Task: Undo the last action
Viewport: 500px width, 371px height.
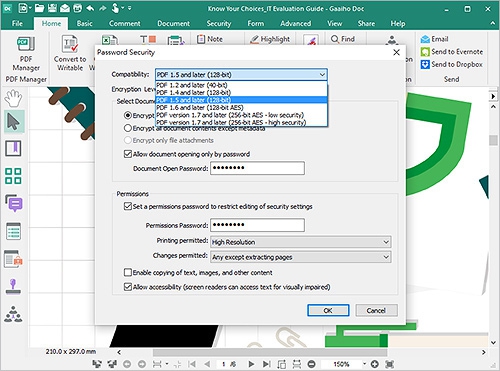Action: [x=90, y=8]
